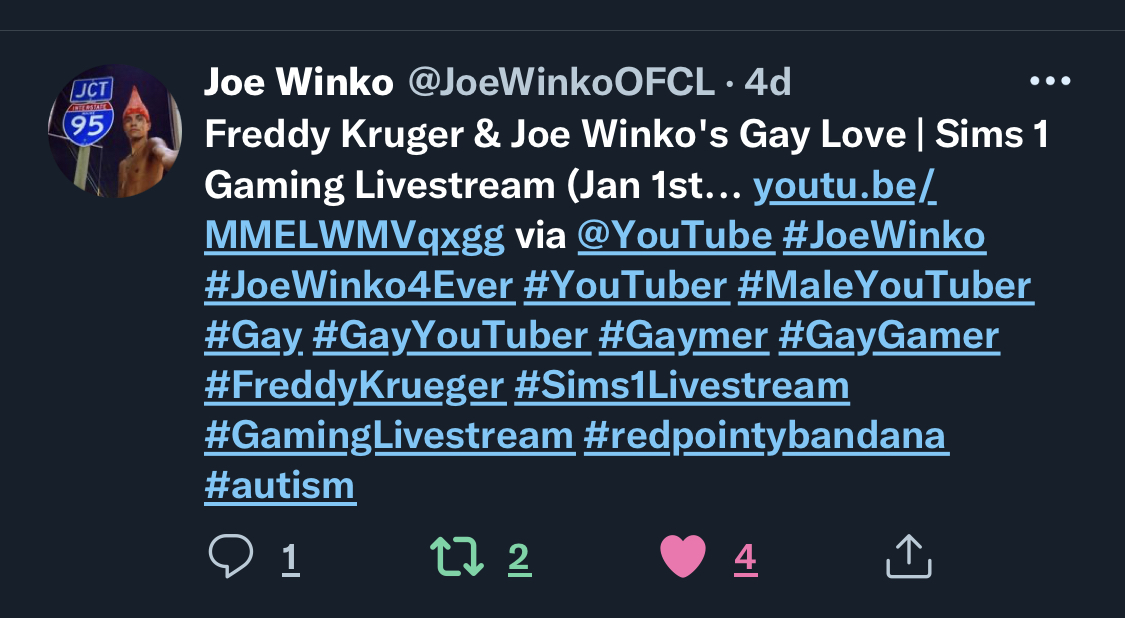Open the 4d timestamp link
1125x618 pixels.
pyautogui.click(x=768, y=82)
